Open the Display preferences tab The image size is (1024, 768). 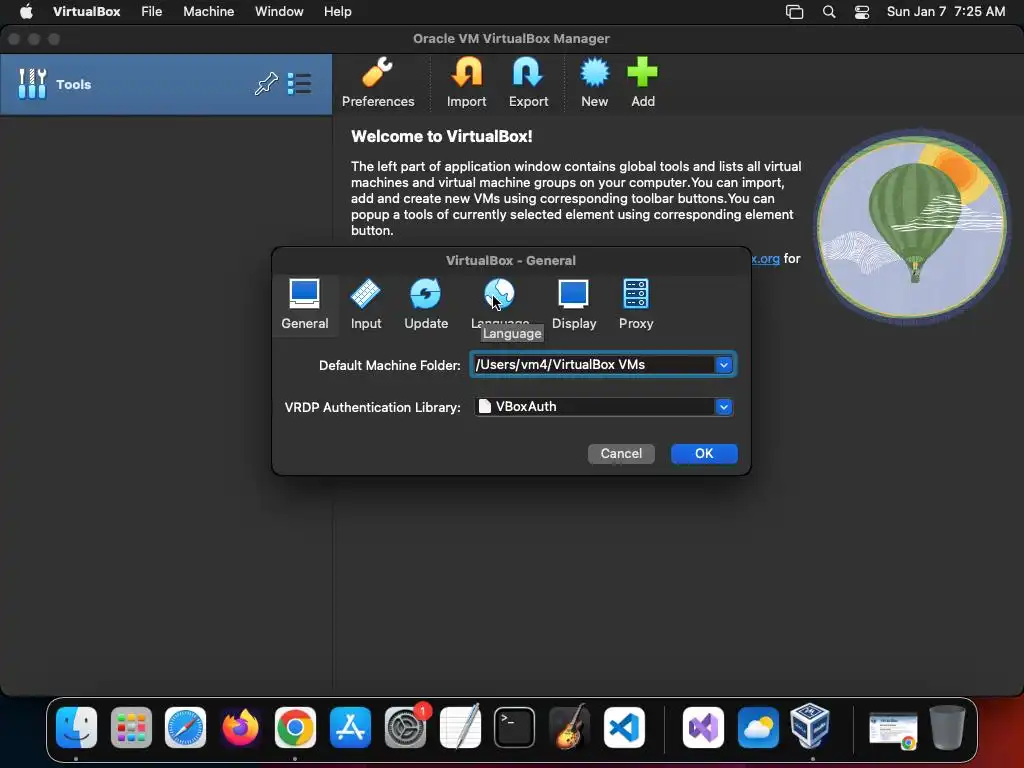(573, 305)
